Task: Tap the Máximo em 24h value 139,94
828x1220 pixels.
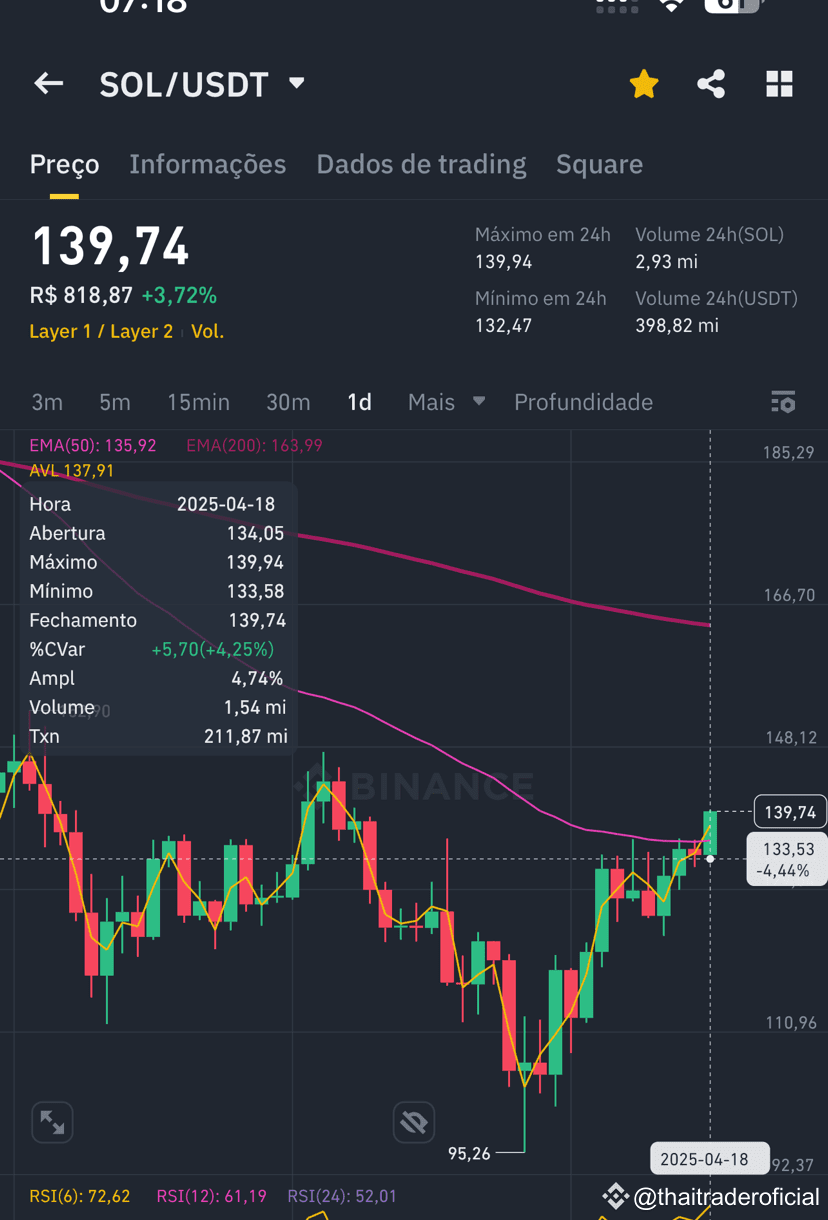Action: point(504,262)
